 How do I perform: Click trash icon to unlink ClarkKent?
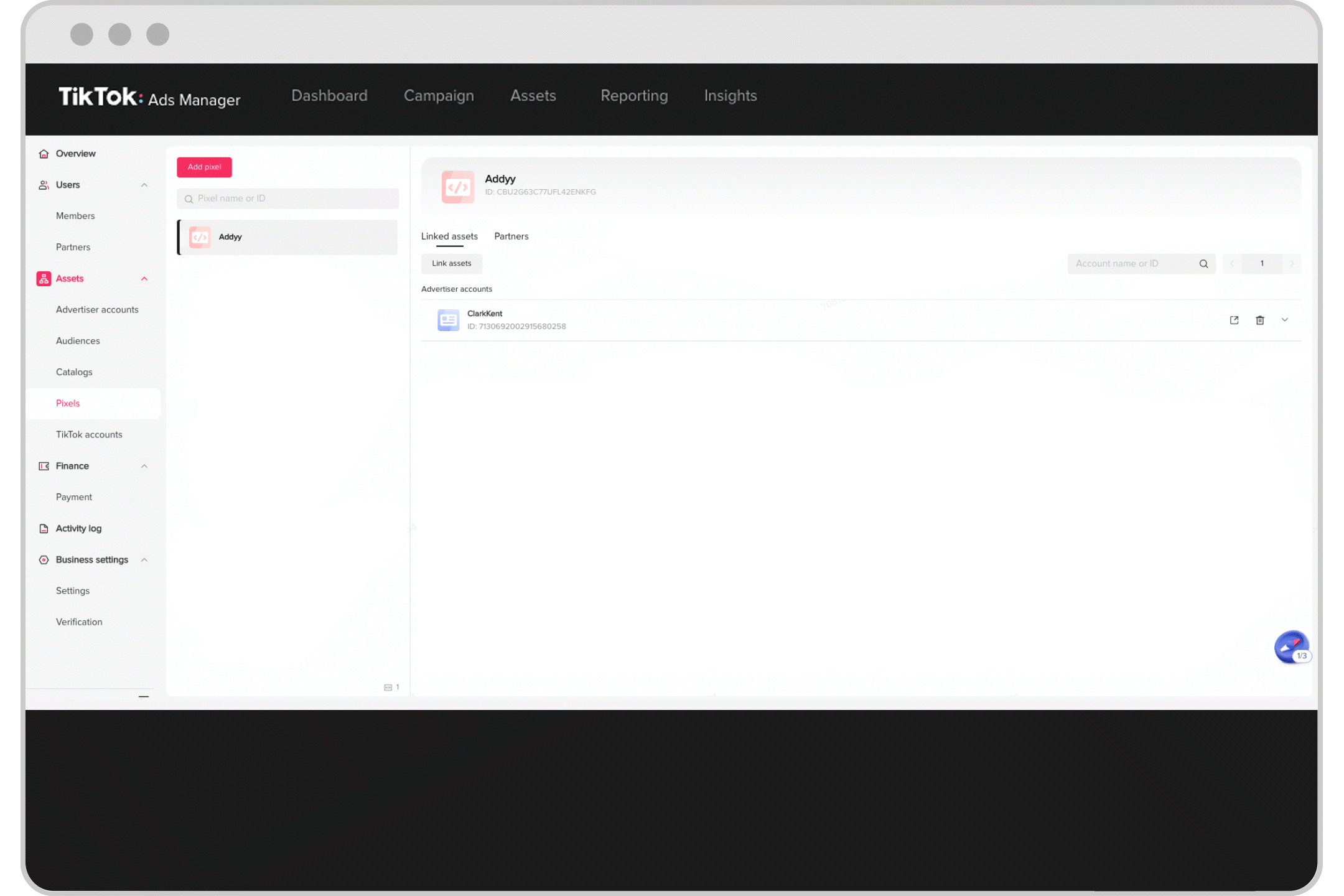[x=1259, y=320]
